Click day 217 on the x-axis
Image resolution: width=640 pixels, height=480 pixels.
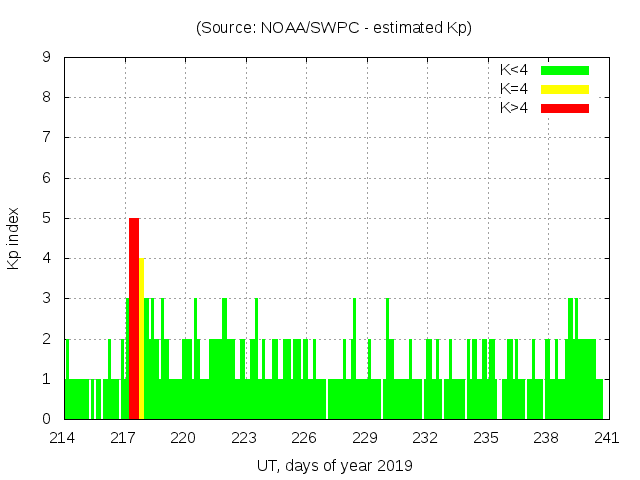pyautogui.click(x=124, y=438)
